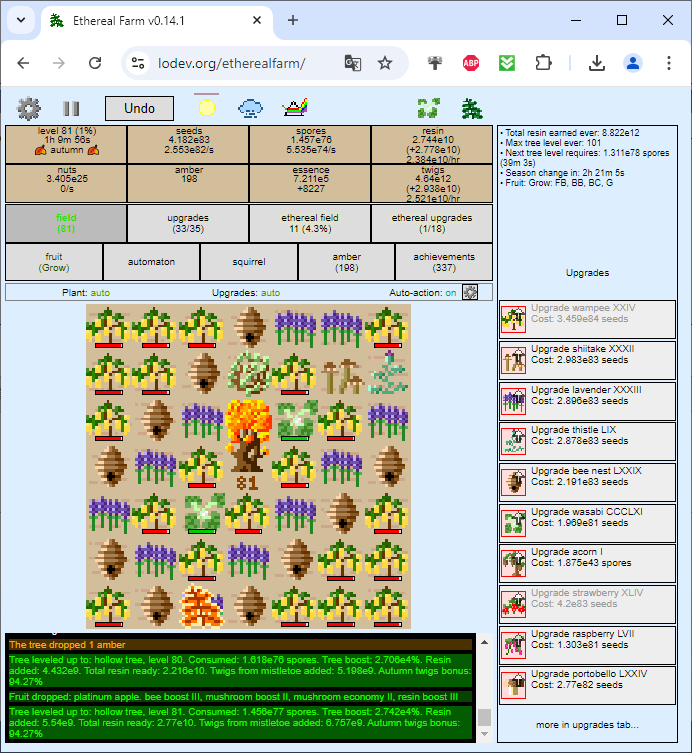Activate the mist cloud ability

(x=250, y=108)
